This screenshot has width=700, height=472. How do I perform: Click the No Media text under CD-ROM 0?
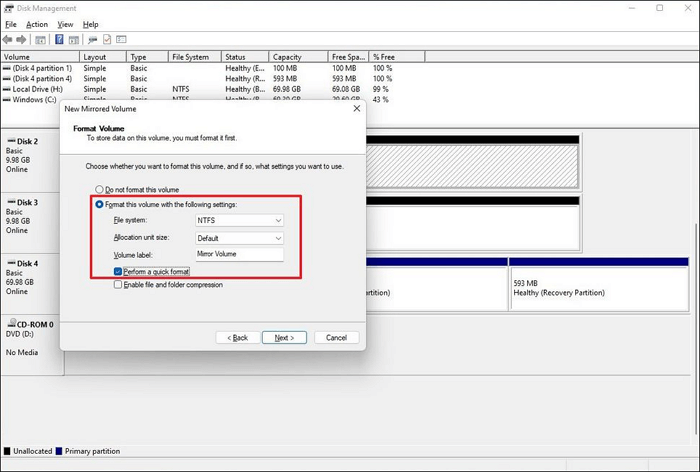(22, 352)
